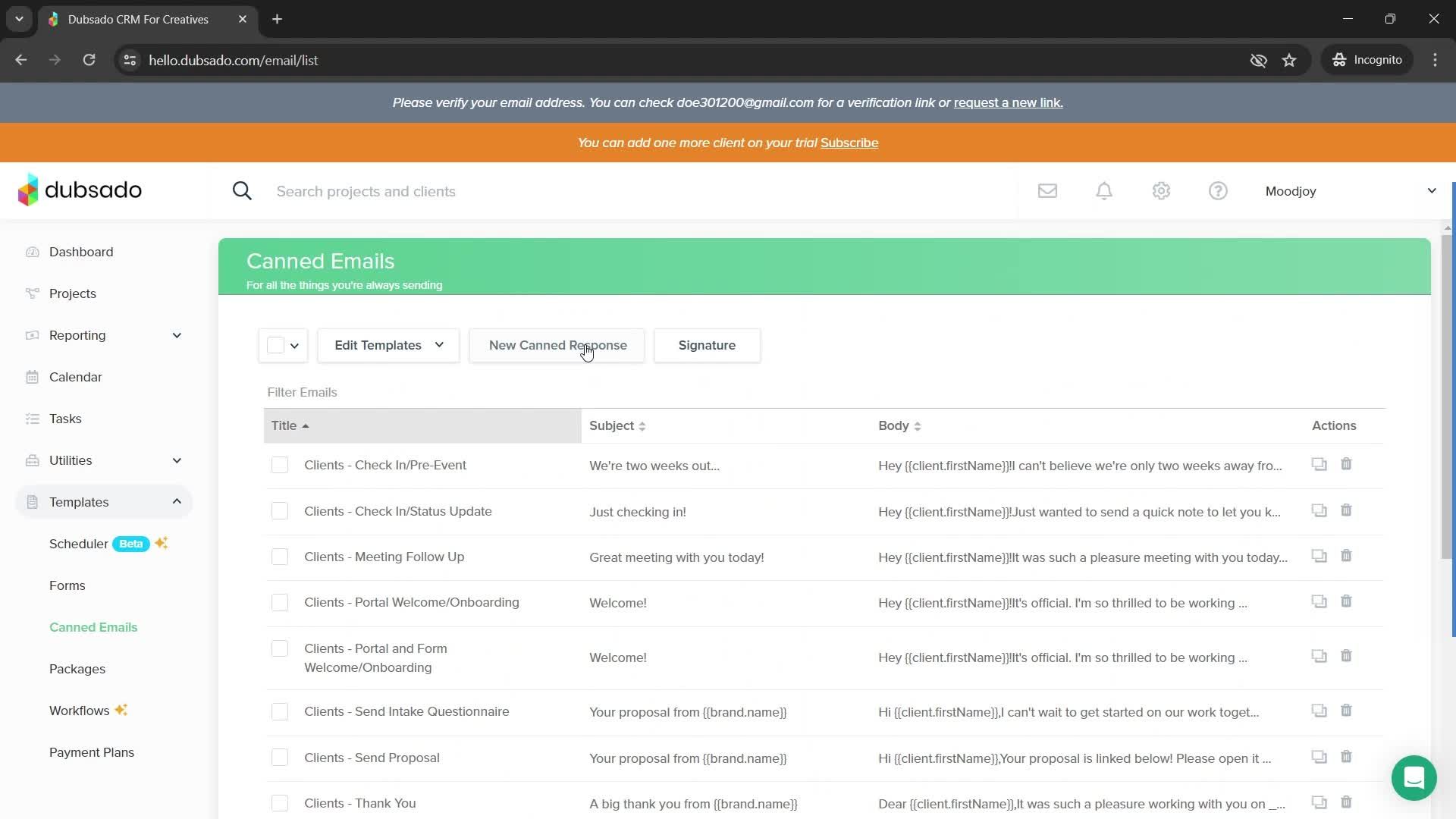1456x819 pixels.
Task: Tick the Clients - Portal Welcome/Onboarding checkbox
Action: [280, 602]
